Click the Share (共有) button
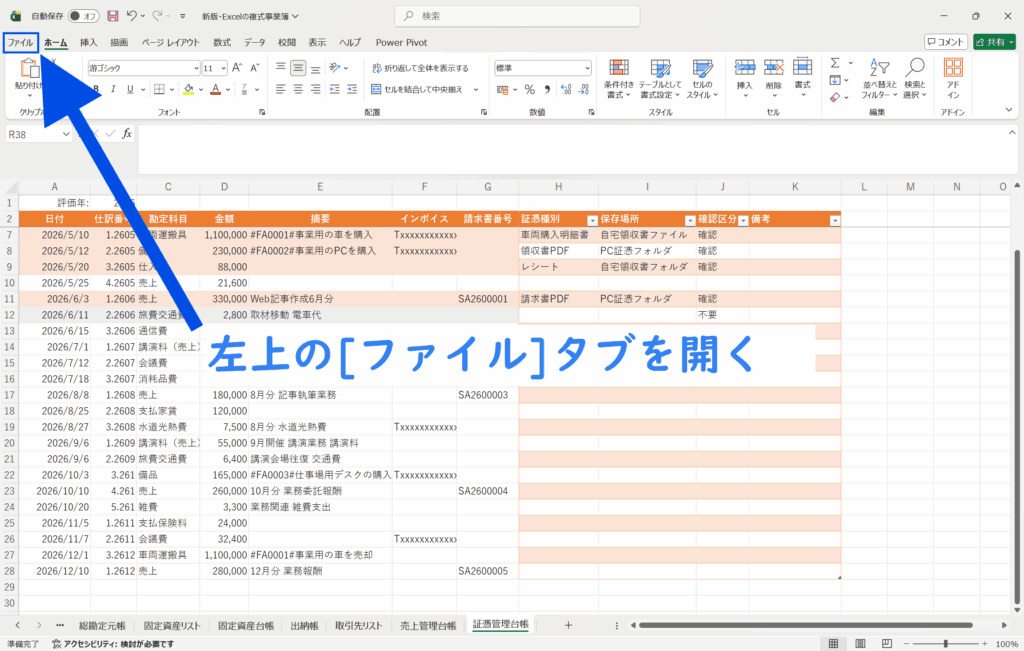This screenshot has width=1024, height=651. coord(993,42)
